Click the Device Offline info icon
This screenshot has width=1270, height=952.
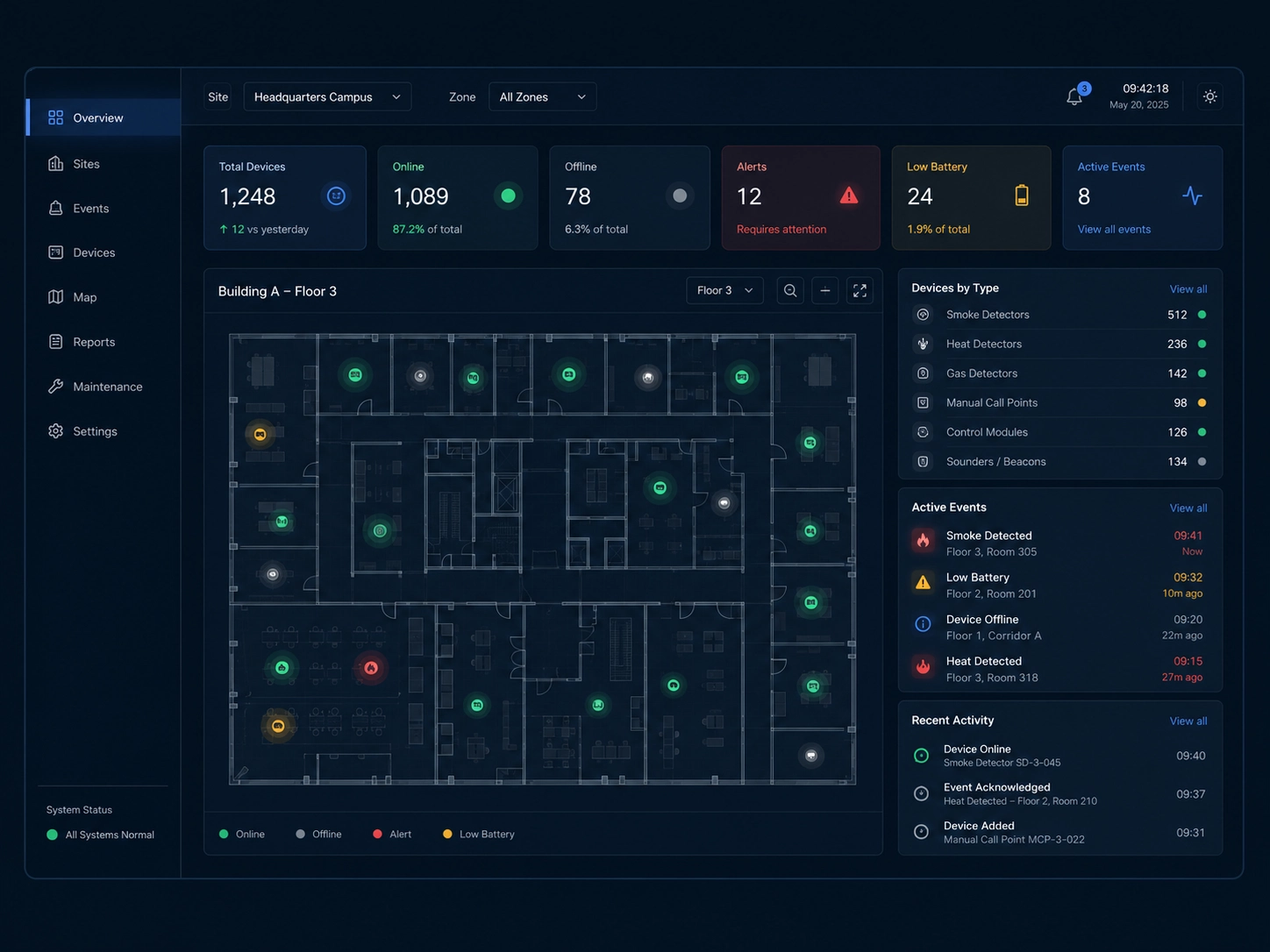(923, 624)
